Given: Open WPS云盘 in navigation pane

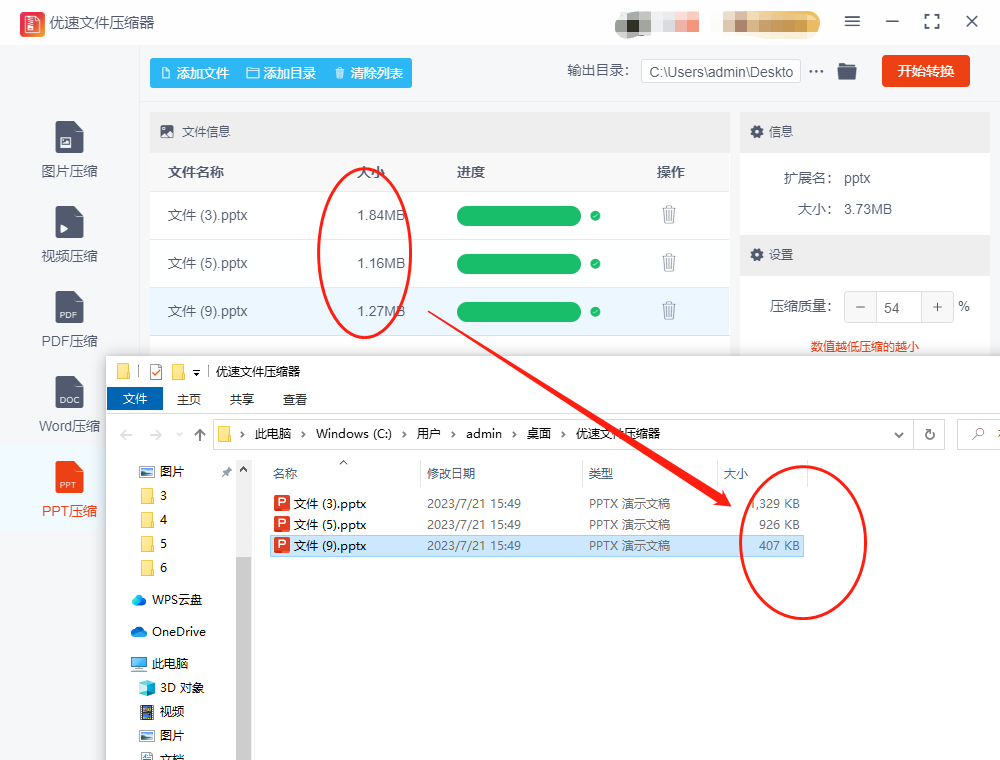Looking at the screenshot, I should [166, 599].
